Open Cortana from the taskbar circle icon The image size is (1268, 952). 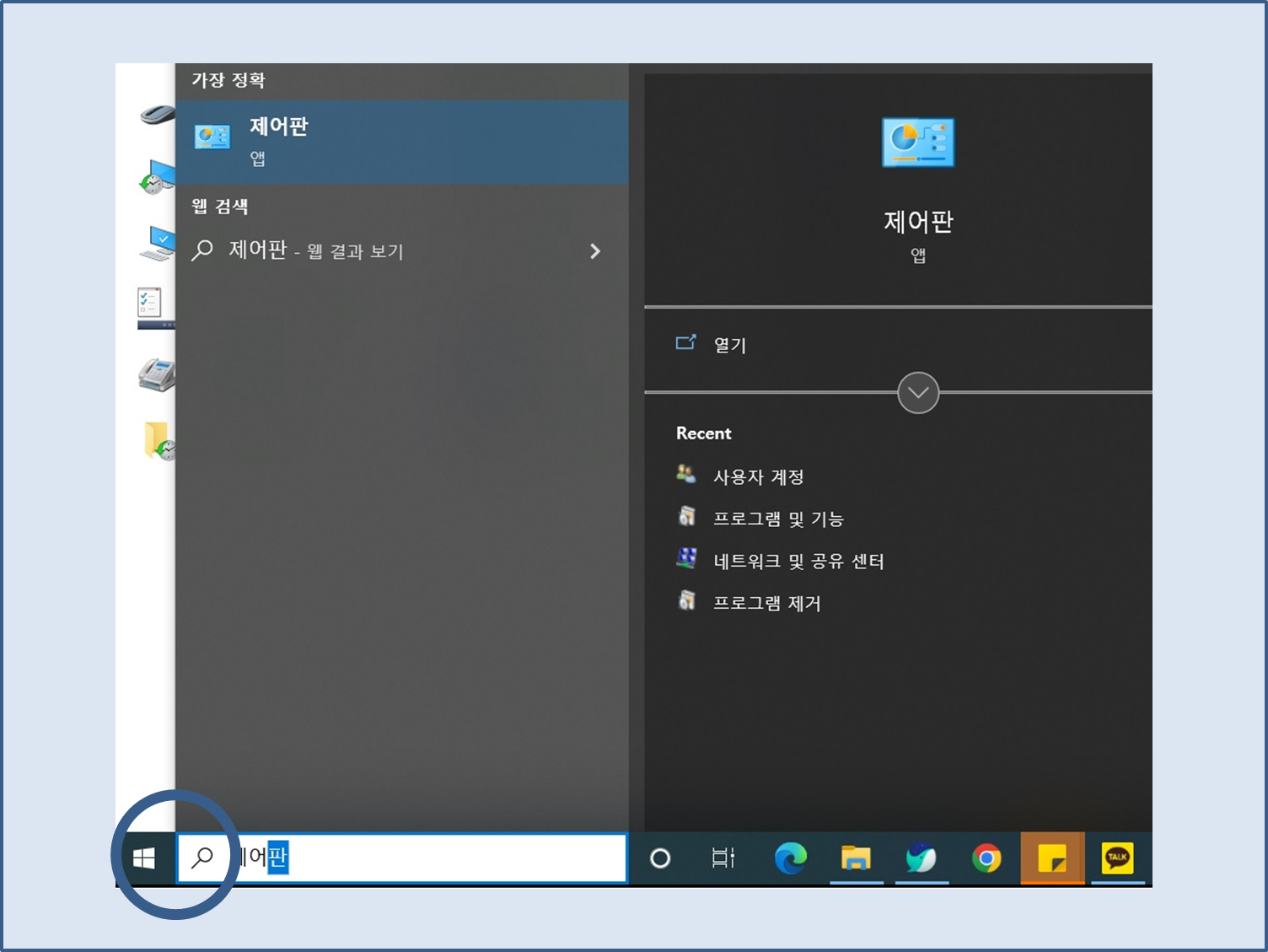[x=660, y=858]
